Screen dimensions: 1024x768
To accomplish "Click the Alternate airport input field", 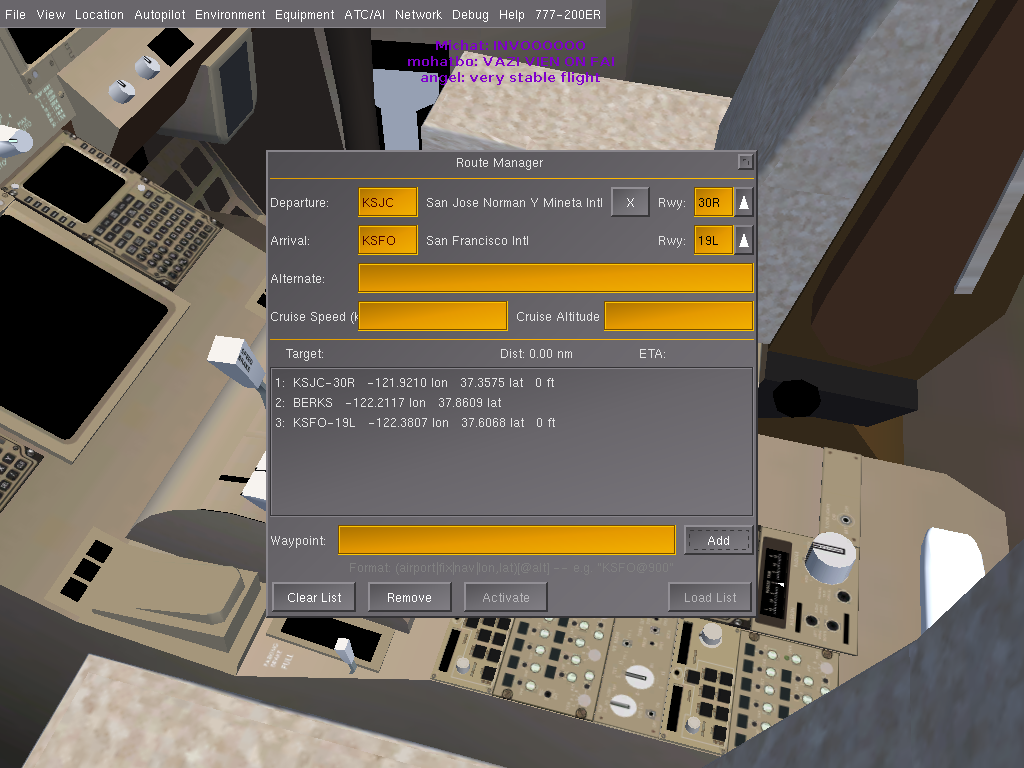I will point(555,278).
